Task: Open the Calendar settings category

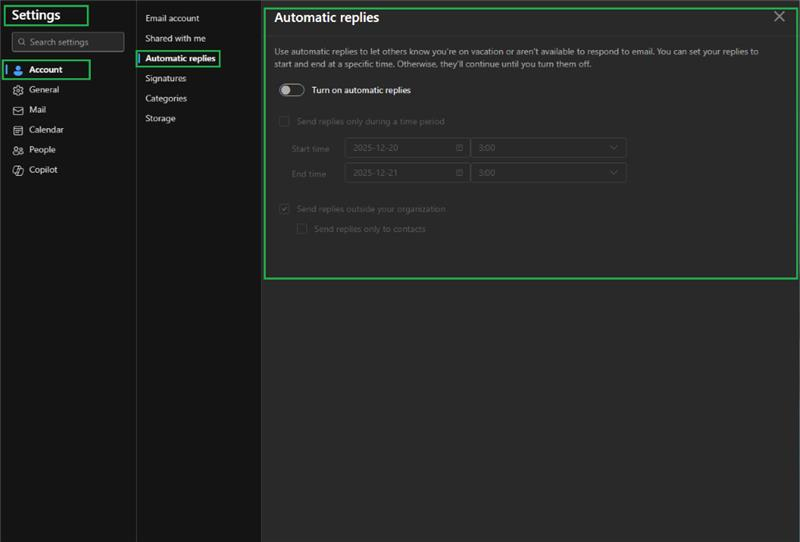Action: coord(46,130)
